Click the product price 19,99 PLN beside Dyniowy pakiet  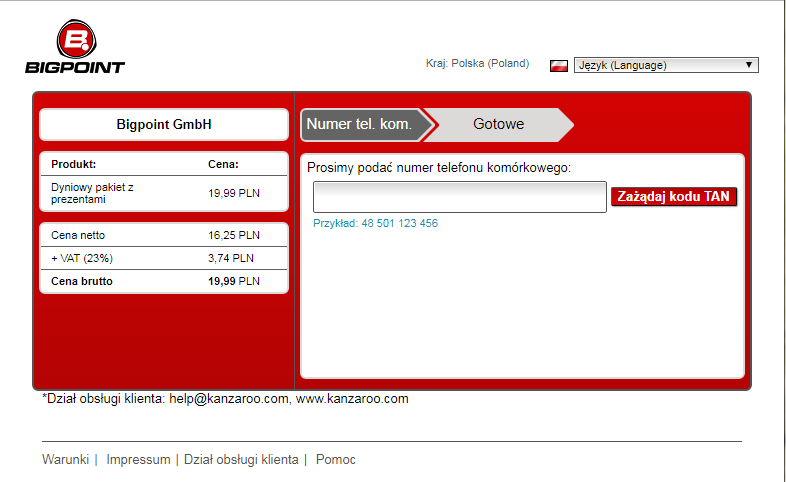[x=234, y=193]
